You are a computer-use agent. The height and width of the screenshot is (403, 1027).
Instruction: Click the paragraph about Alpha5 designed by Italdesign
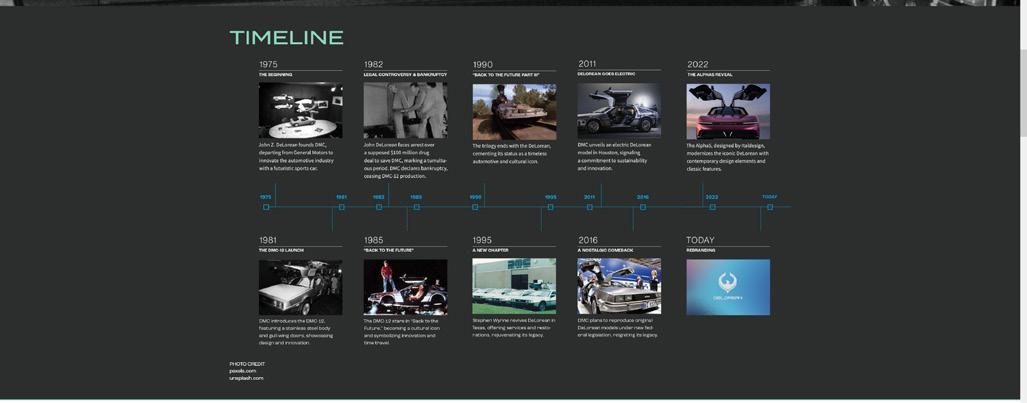click(x=727, y=157)
